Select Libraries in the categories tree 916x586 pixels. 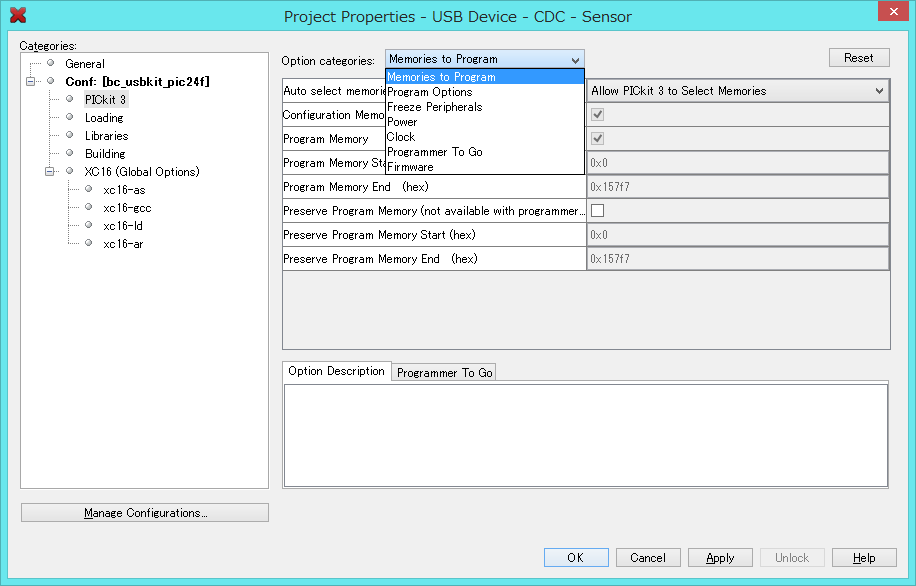[106, 136]
